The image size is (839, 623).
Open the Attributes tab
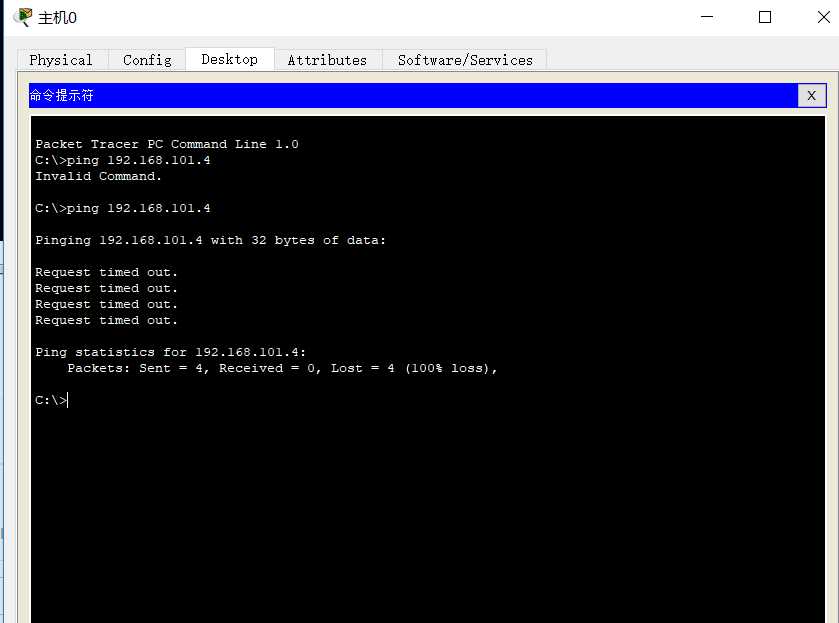click(x=327, y=60)
